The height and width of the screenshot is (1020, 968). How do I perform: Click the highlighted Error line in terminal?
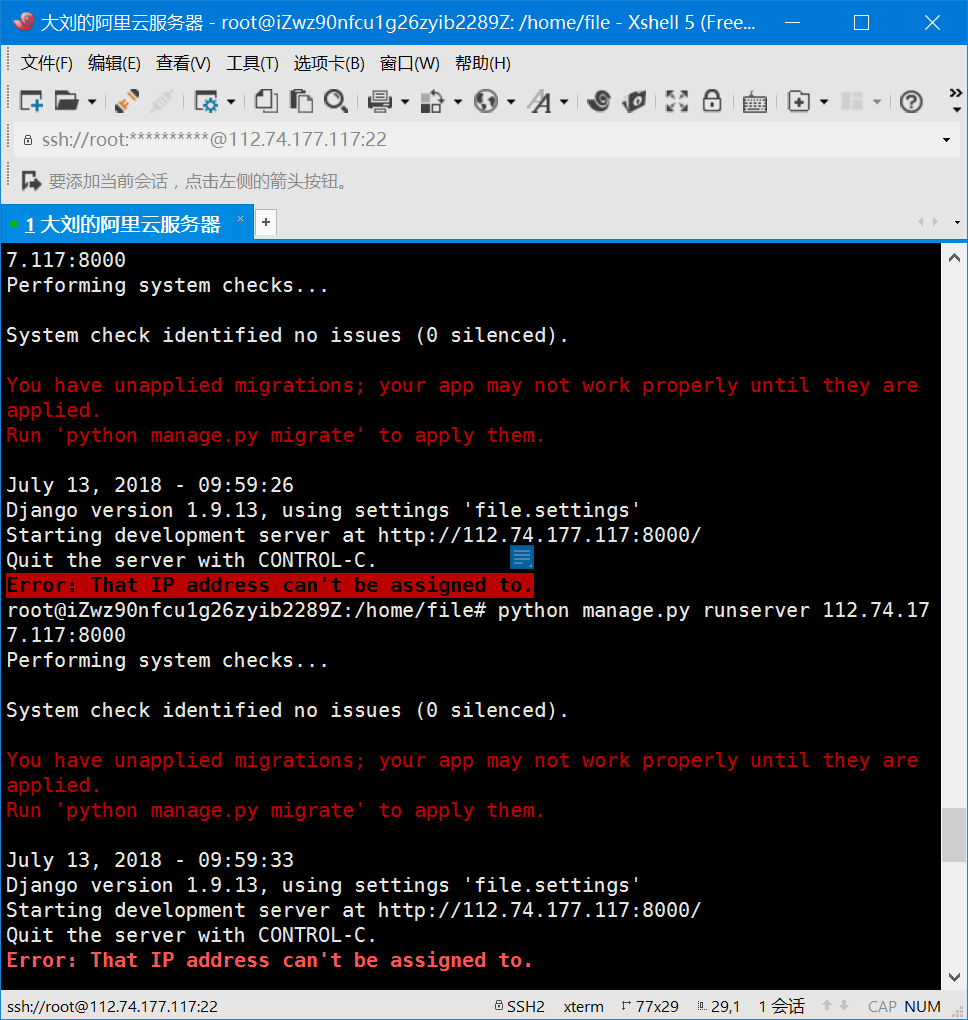[x=269, y=585]
